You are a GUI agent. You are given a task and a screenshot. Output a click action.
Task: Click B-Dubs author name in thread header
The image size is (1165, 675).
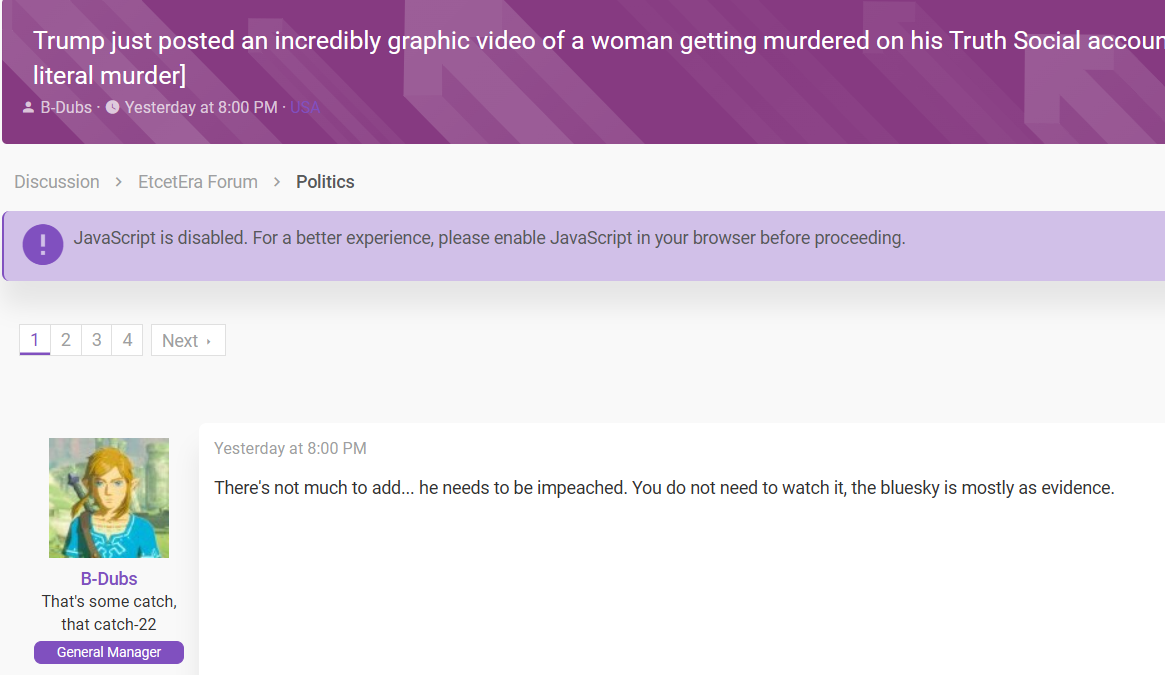coord(66,108)
